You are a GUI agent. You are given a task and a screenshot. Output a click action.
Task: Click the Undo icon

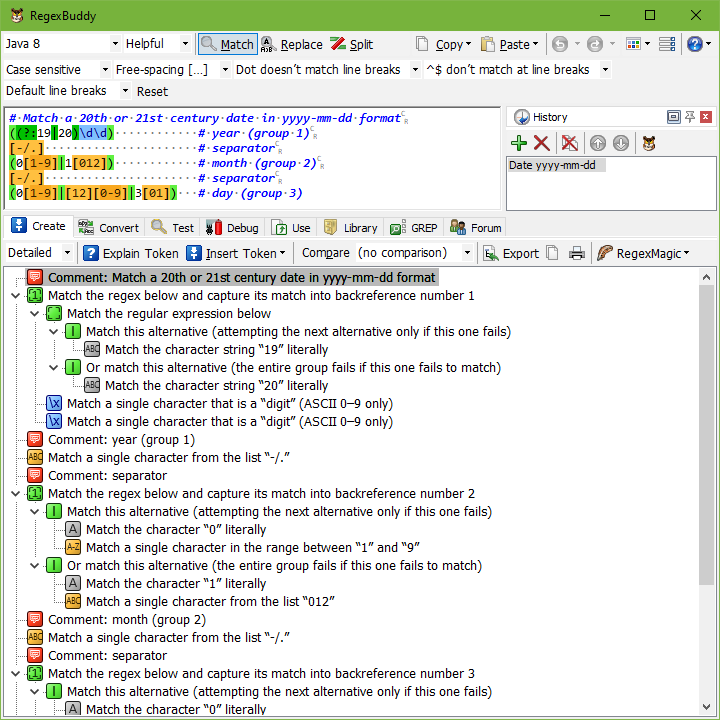click(x=559, y=44)
